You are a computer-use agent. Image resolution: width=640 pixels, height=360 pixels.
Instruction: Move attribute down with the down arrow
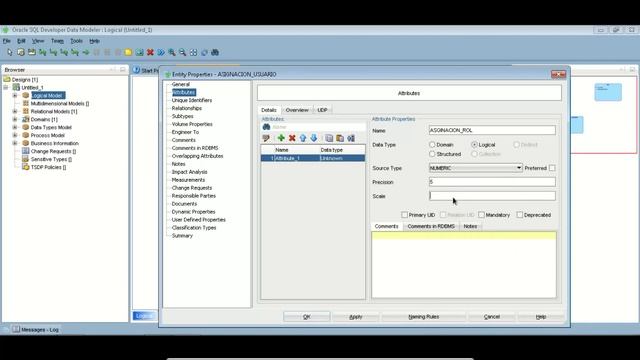point(313,138)
